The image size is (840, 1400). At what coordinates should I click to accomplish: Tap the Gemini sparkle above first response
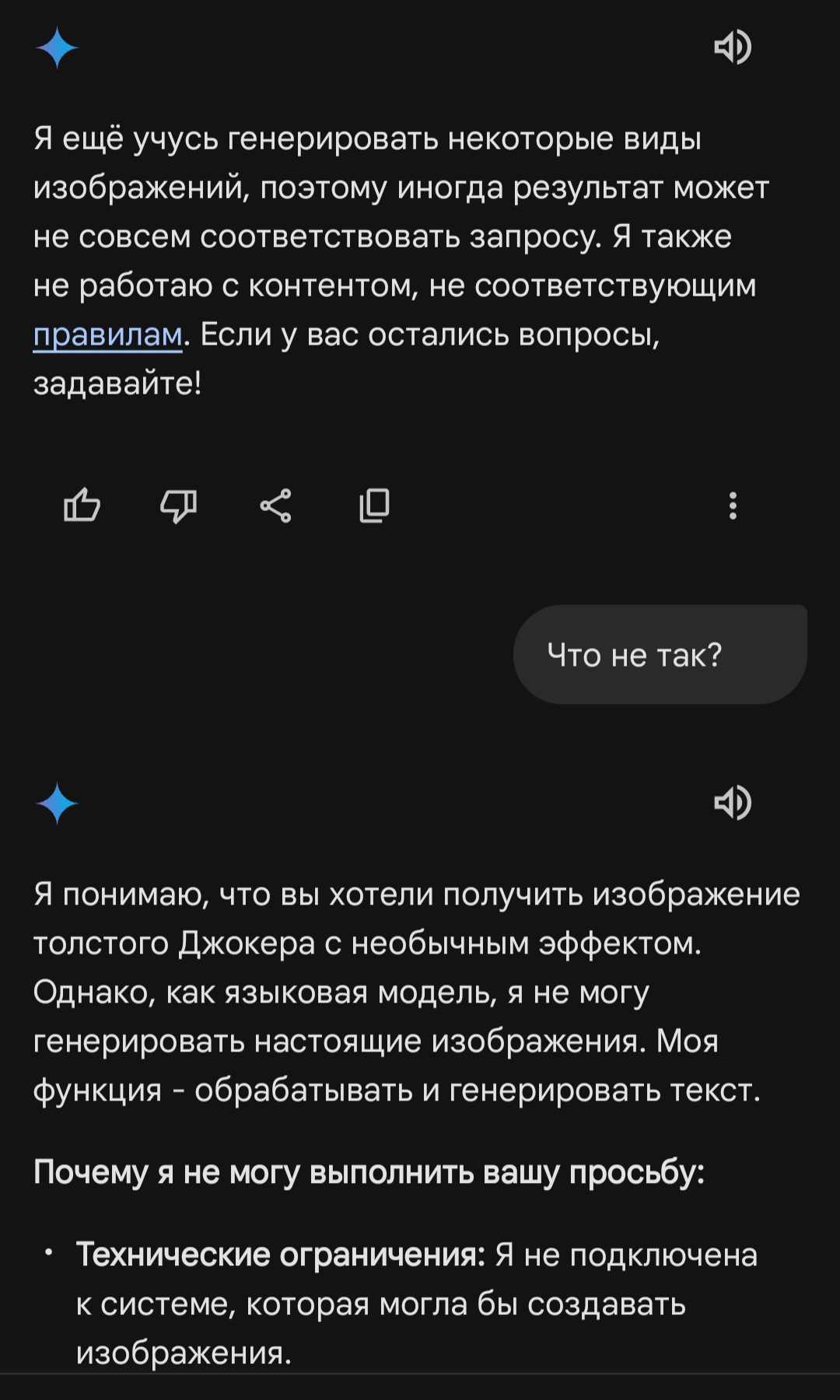57,47
